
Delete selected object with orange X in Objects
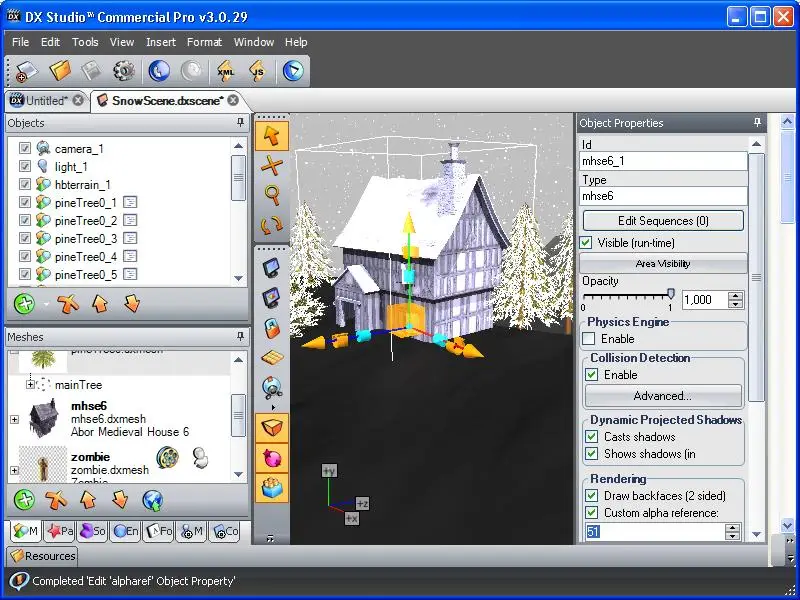point(68,304)
